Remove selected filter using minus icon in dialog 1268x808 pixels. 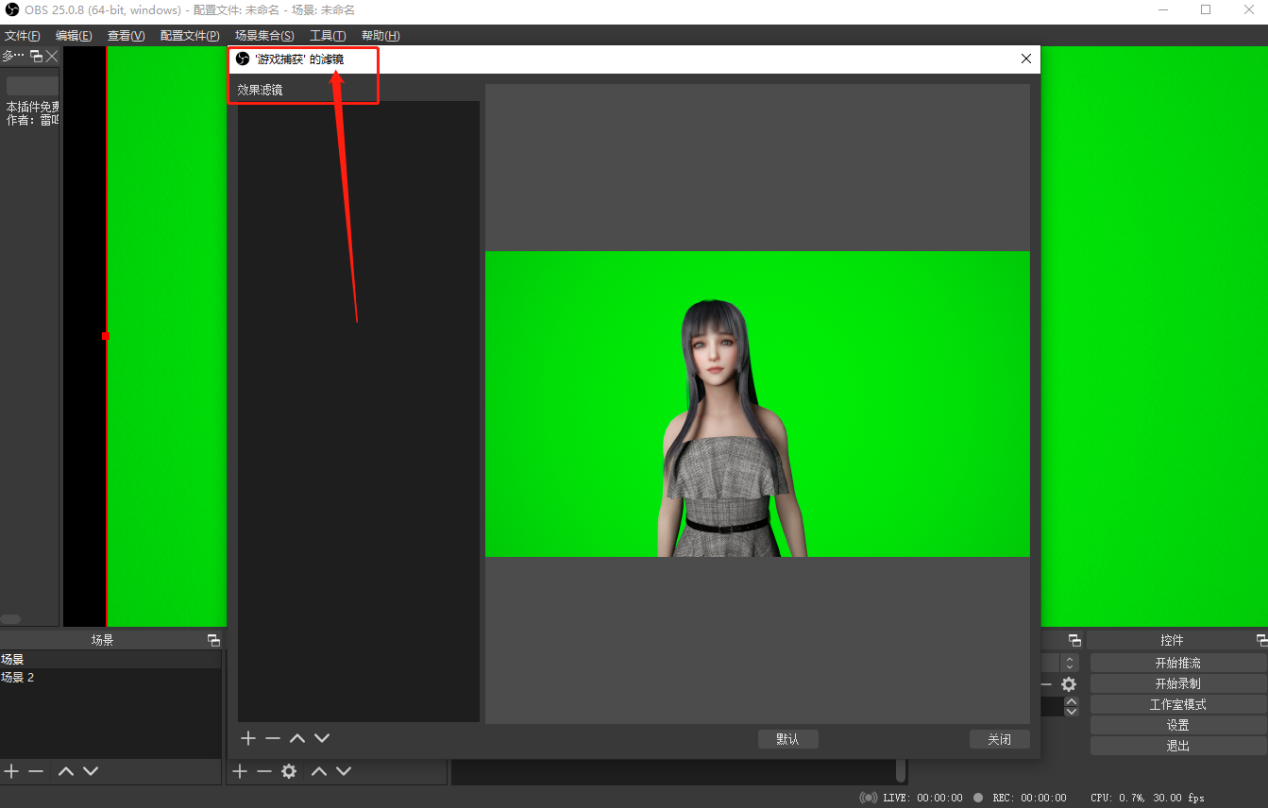click(273, 738)
